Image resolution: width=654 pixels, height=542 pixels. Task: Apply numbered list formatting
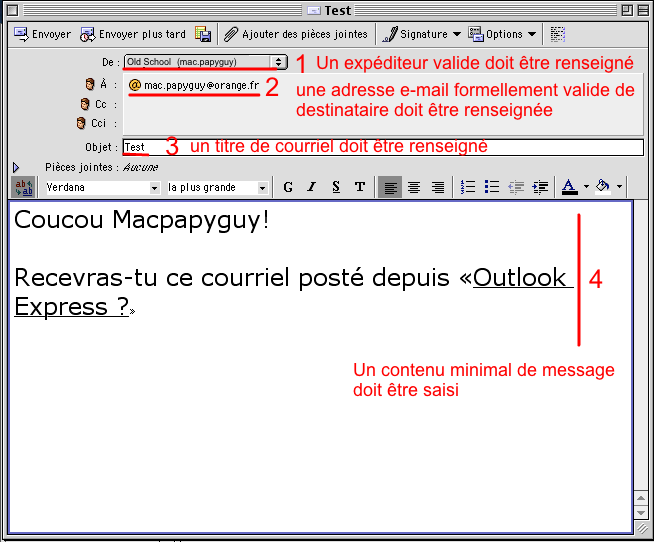[468, 187]
